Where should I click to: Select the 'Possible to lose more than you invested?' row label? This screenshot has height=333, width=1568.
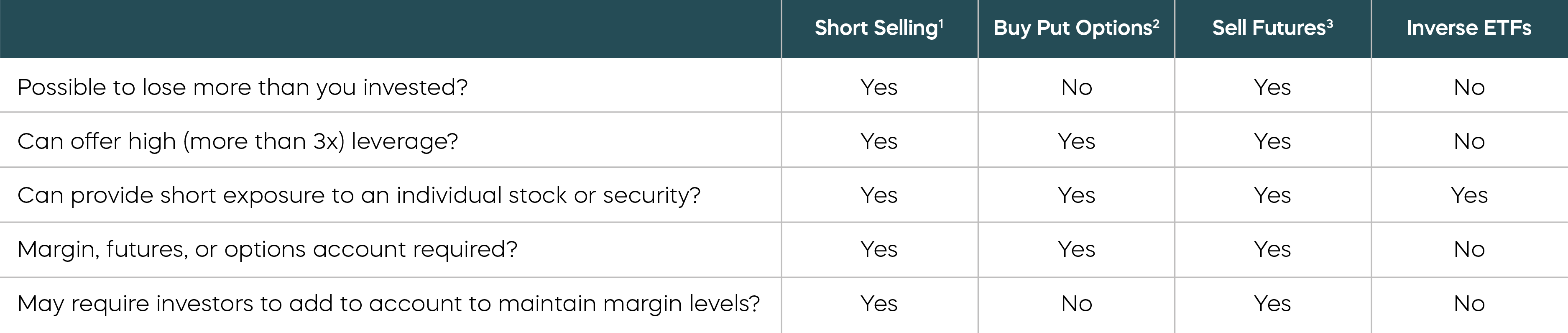pos(242,87)
